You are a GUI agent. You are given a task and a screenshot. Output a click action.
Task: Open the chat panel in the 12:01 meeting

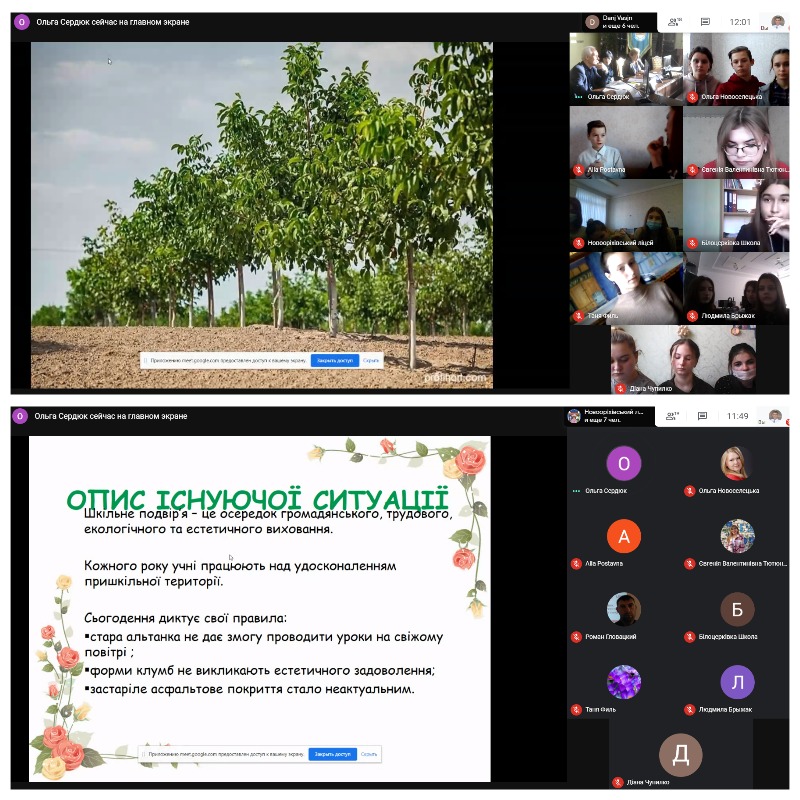pos(706,22)
